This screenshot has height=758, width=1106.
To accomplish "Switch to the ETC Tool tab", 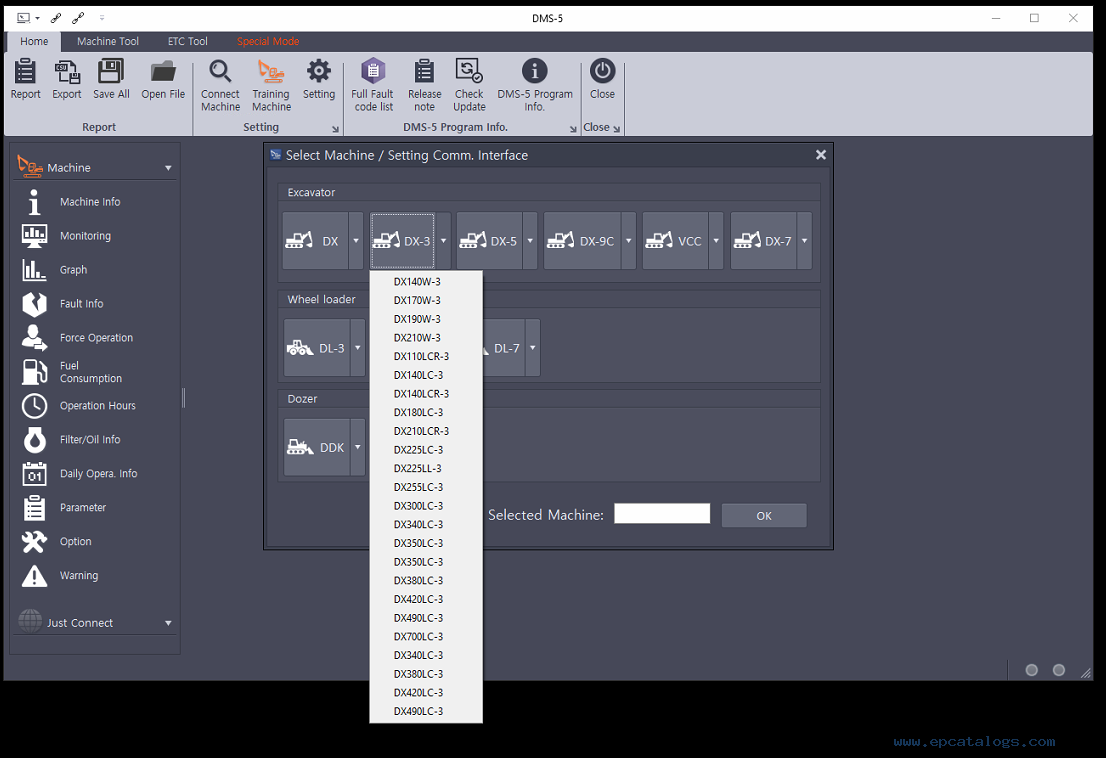I will pos(188,42).
